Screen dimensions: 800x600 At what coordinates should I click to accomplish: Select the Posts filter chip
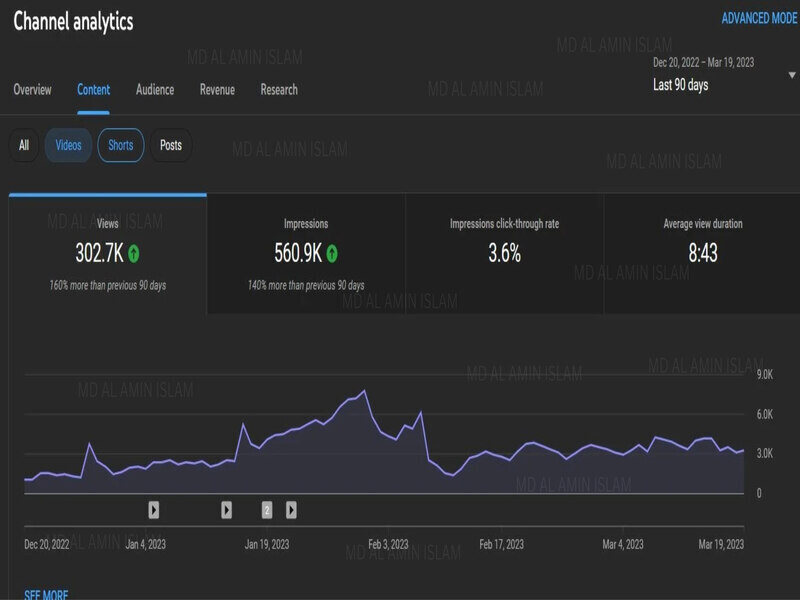point(171,145)
